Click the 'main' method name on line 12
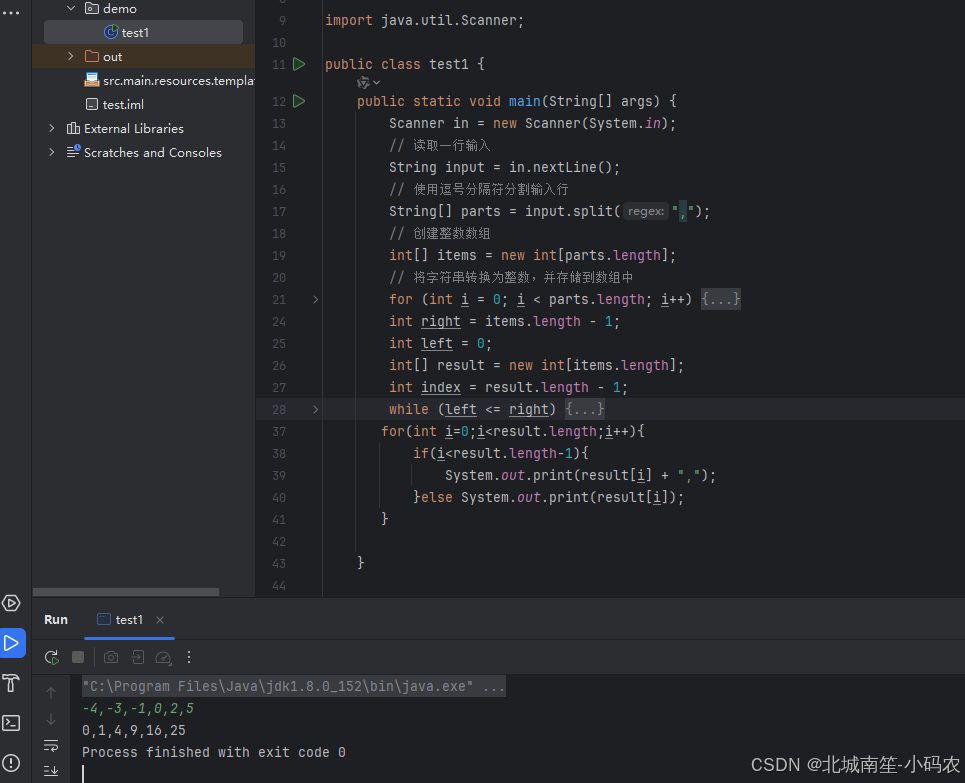 click(524, 101)
